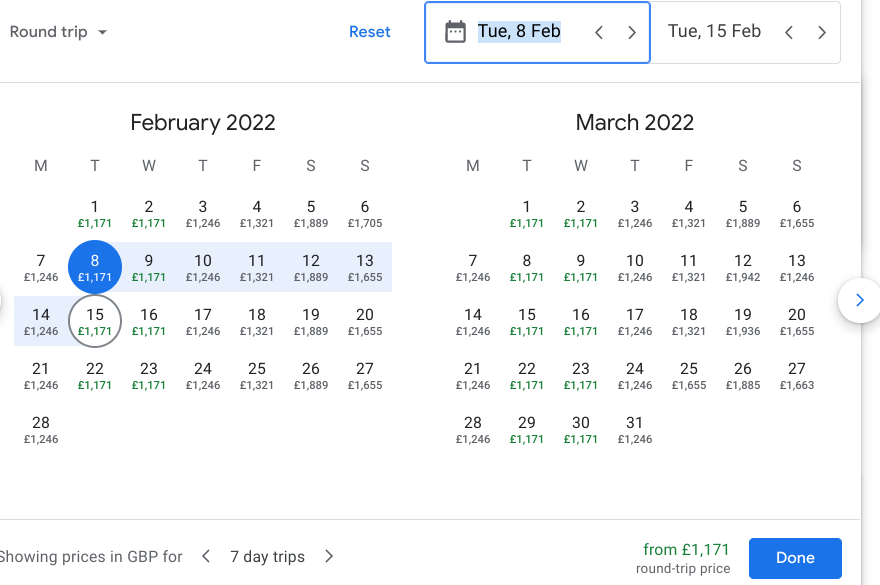Choose March 31 on the calendar
The image size is (880, 585).
[x=635, y=429]
